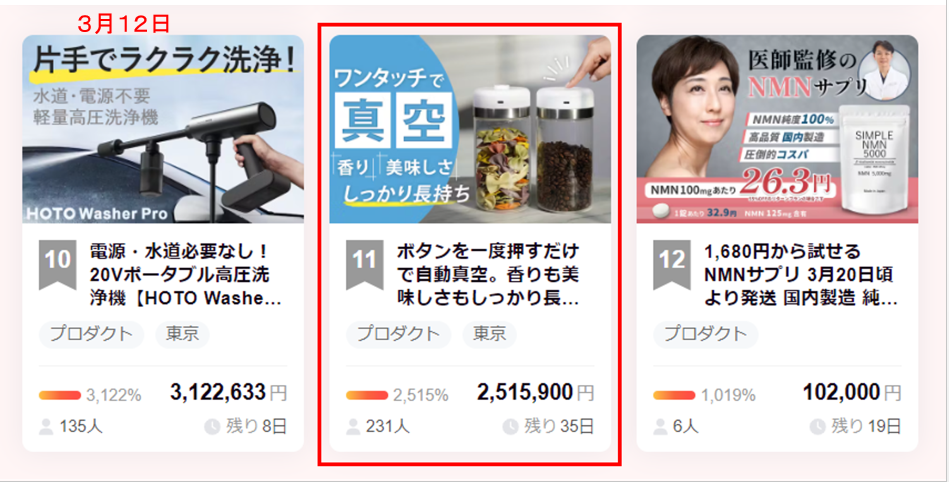949x482 pixels.
Task: Click clock icon beside 残り 8日
Action: click(x=212, y=426)
